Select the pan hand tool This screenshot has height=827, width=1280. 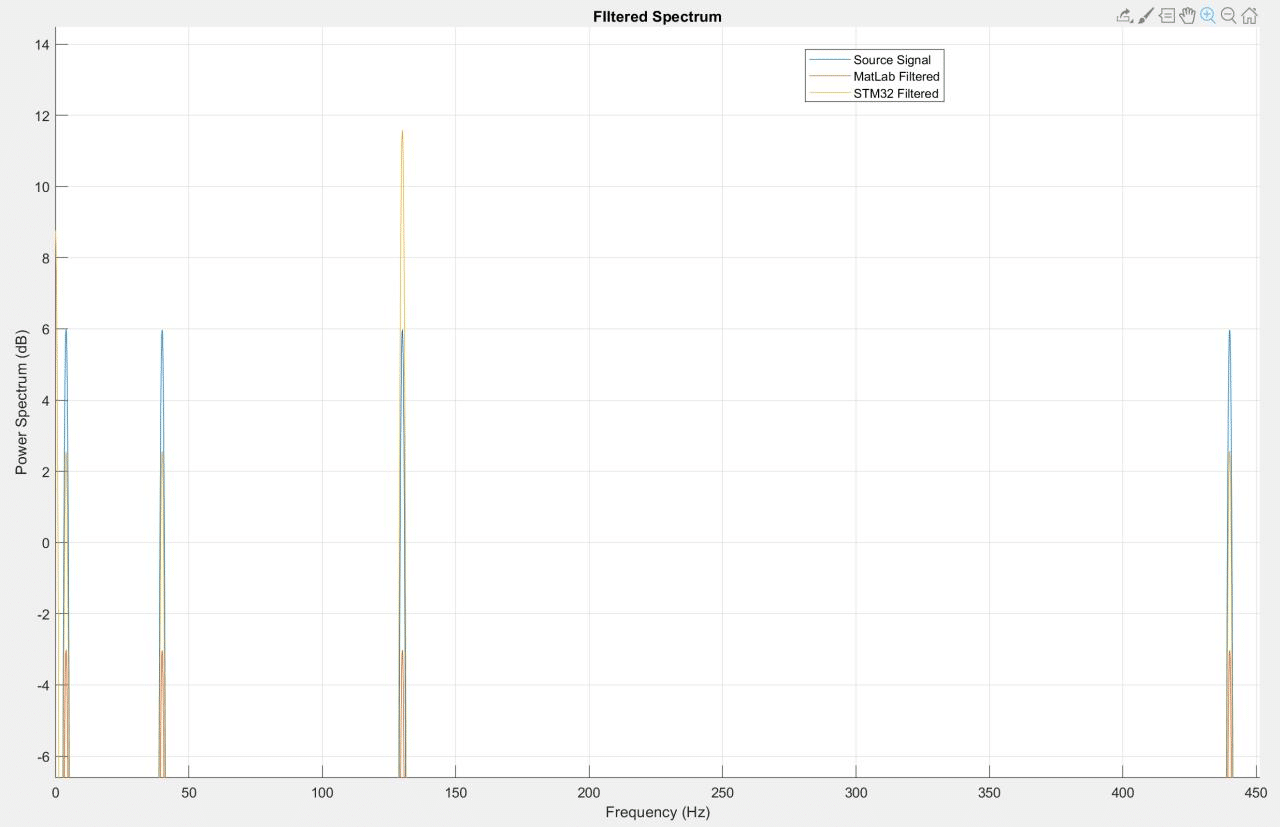(1187, 16)
